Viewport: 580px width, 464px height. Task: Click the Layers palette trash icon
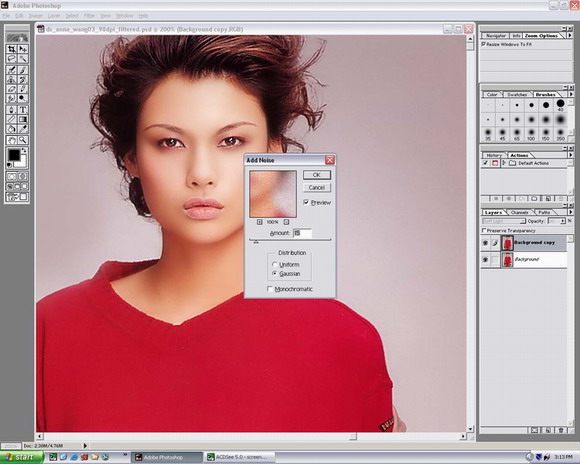(x=561, y=430)
